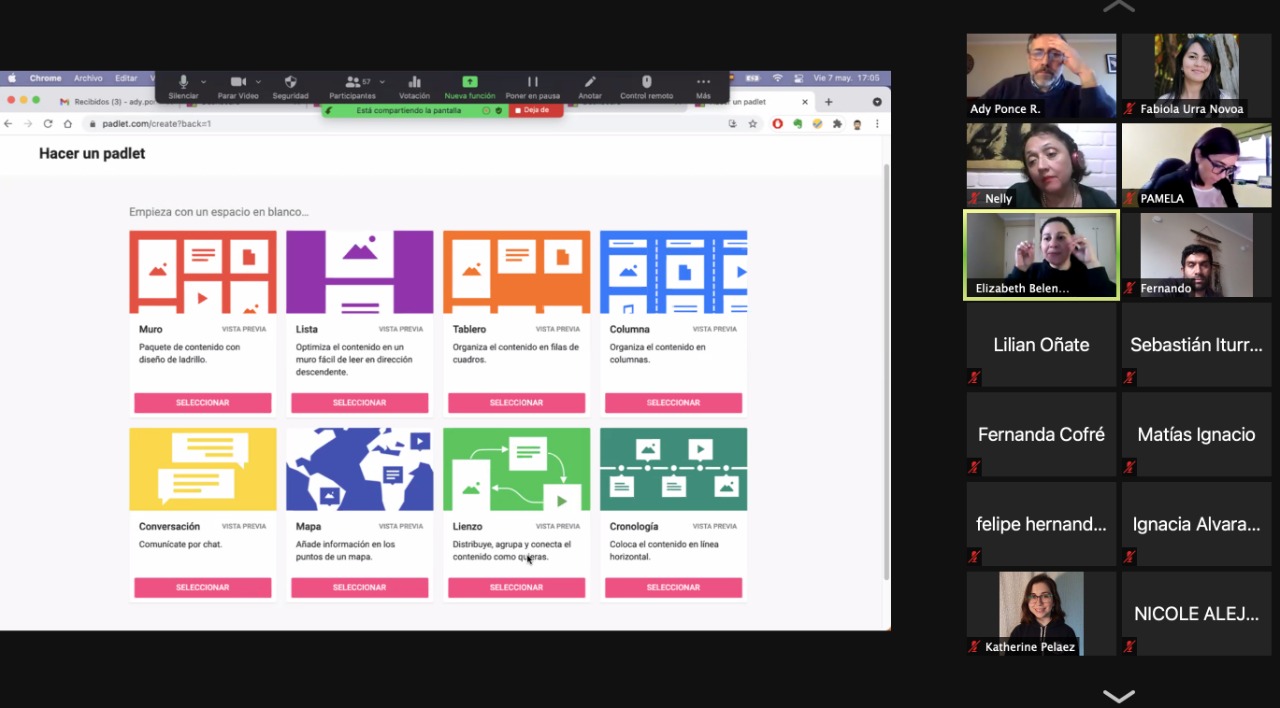Open Vista previa for Mapa

[x=401, y=526]
